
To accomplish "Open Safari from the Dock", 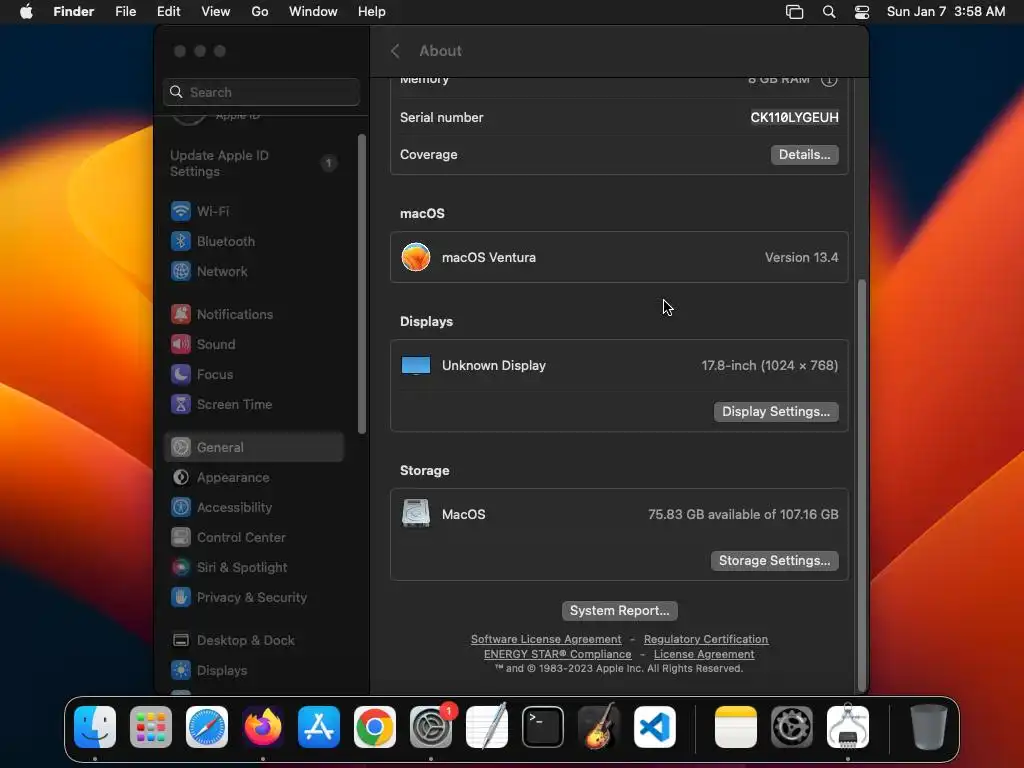I will (x=207, y=727).
